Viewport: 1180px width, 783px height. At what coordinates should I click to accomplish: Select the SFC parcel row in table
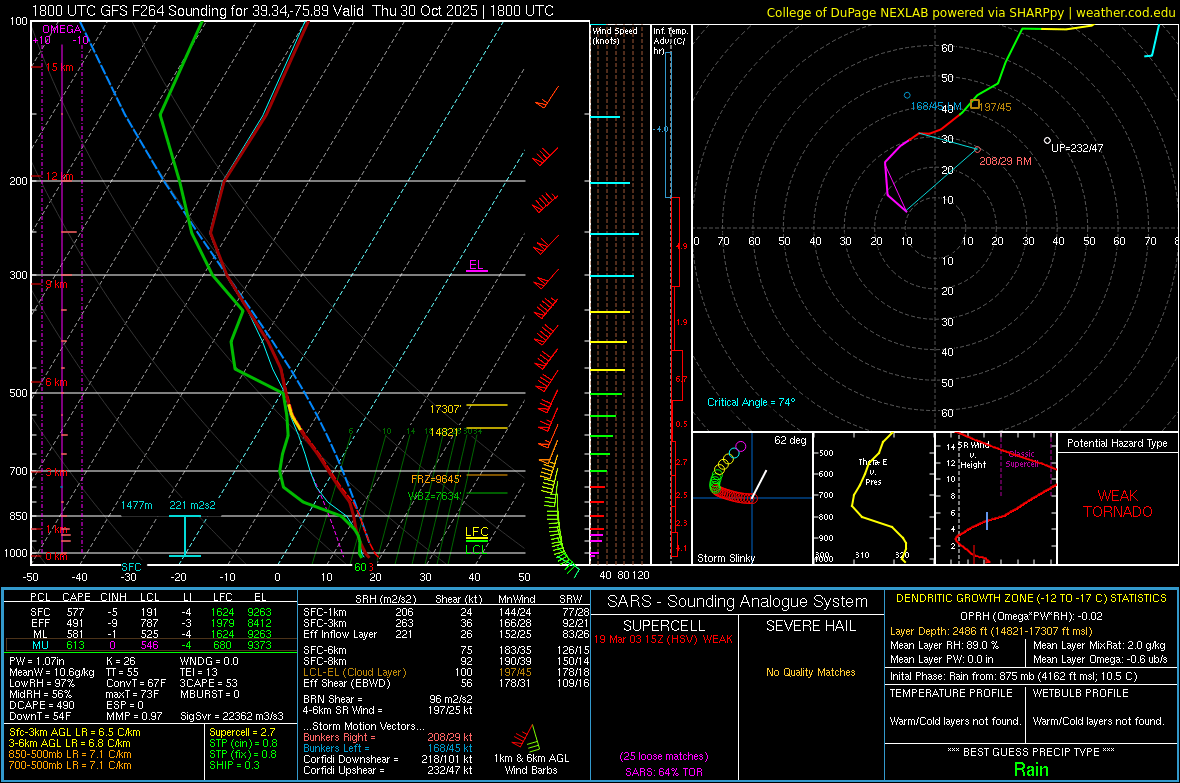point(151,612)
